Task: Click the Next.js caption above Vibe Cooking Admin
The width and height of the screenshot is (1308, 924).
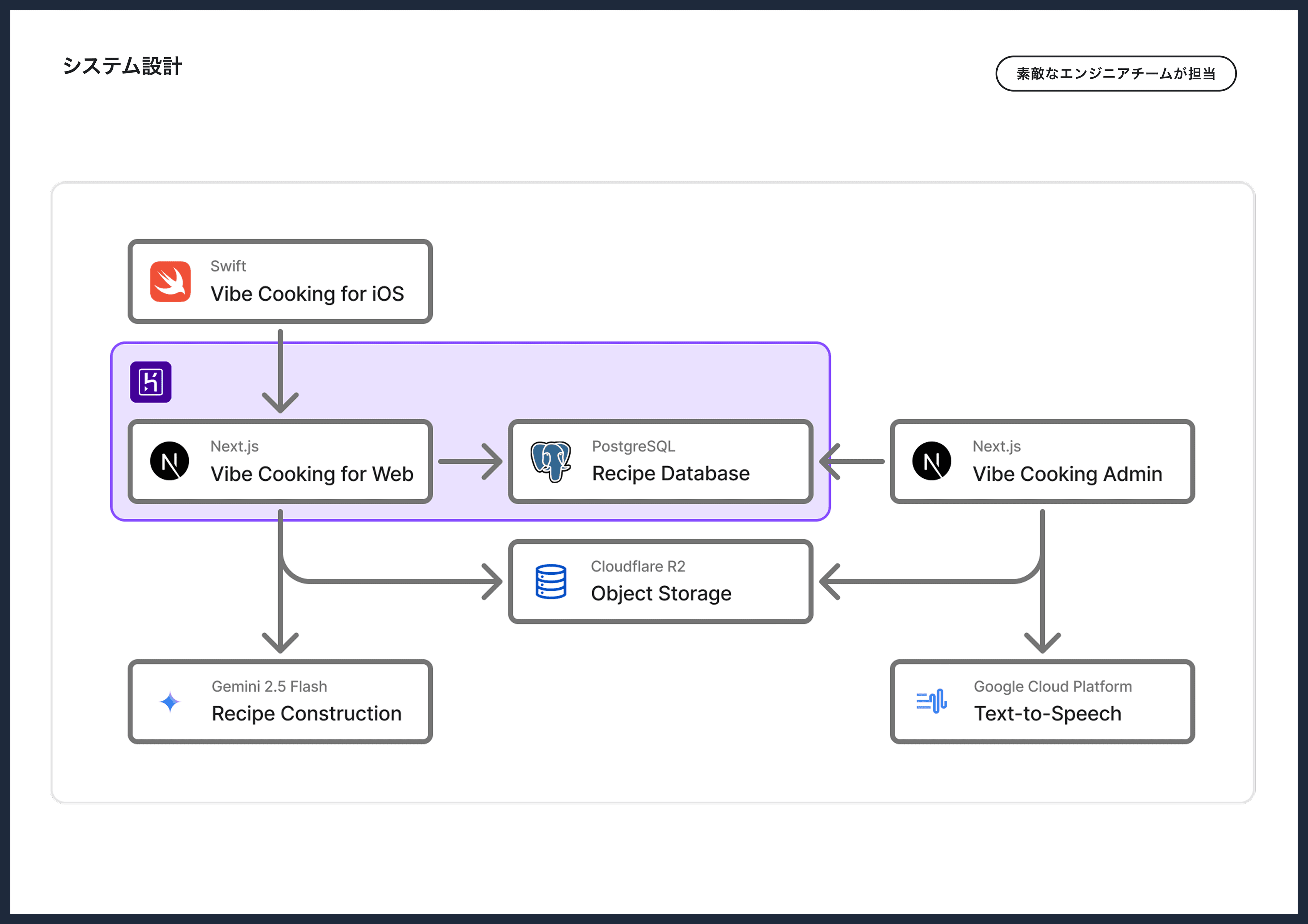Action: click(996, 446)
